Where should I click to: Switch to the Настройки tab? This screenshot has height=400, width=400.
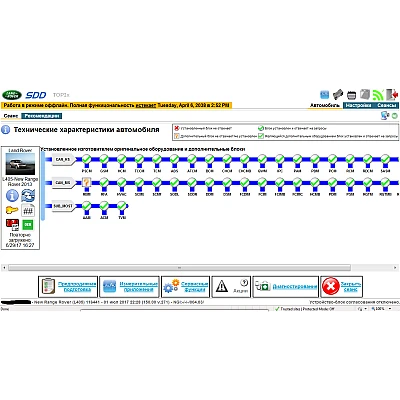pyautogui.click(x=358, y=105)
